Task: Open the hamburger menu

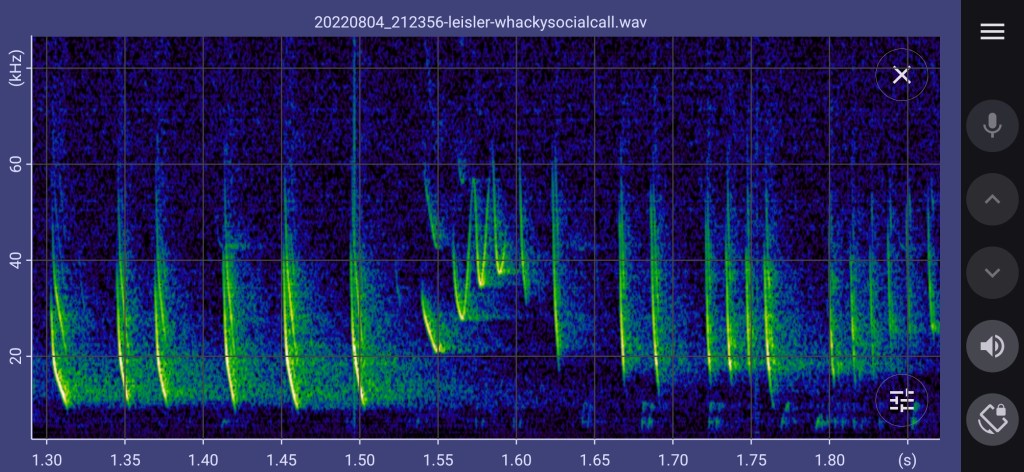Action: coord(992,32)
